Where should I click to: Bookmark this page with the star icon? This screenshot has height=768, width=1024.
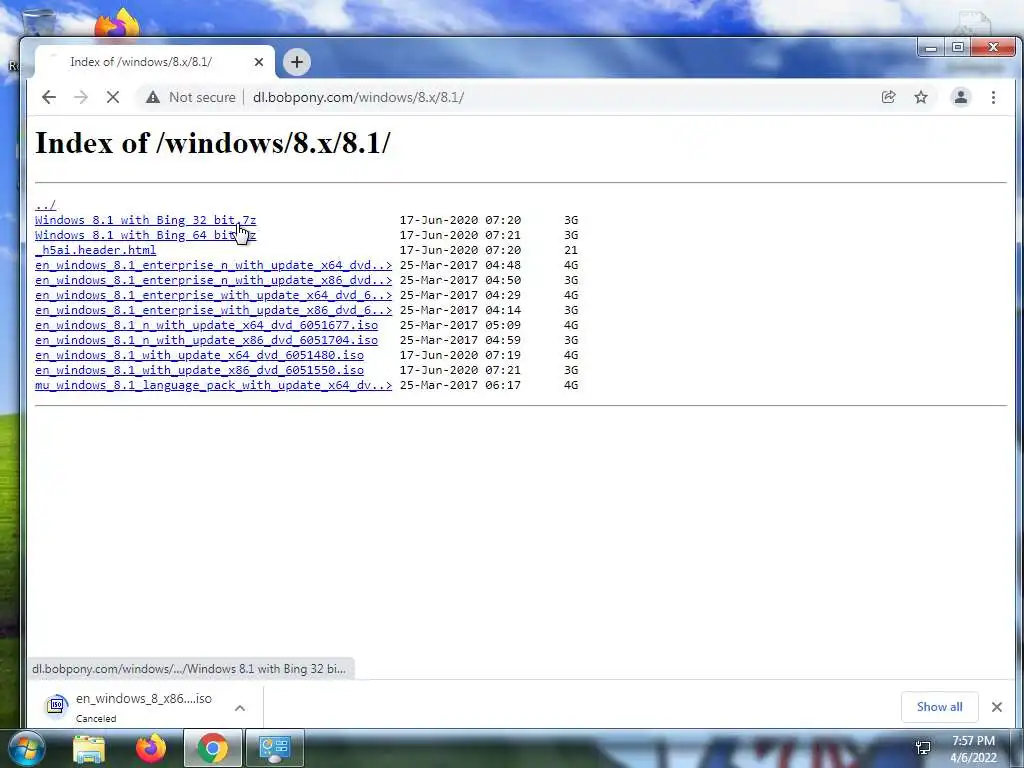click(x=921, y=97)
